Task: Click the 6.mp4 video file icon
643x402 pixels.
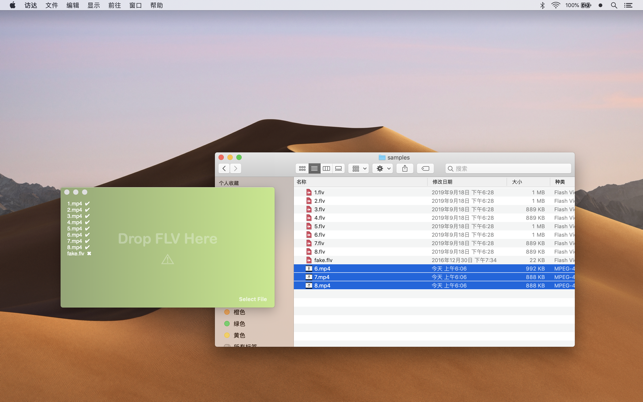Action: coord(309,269)
